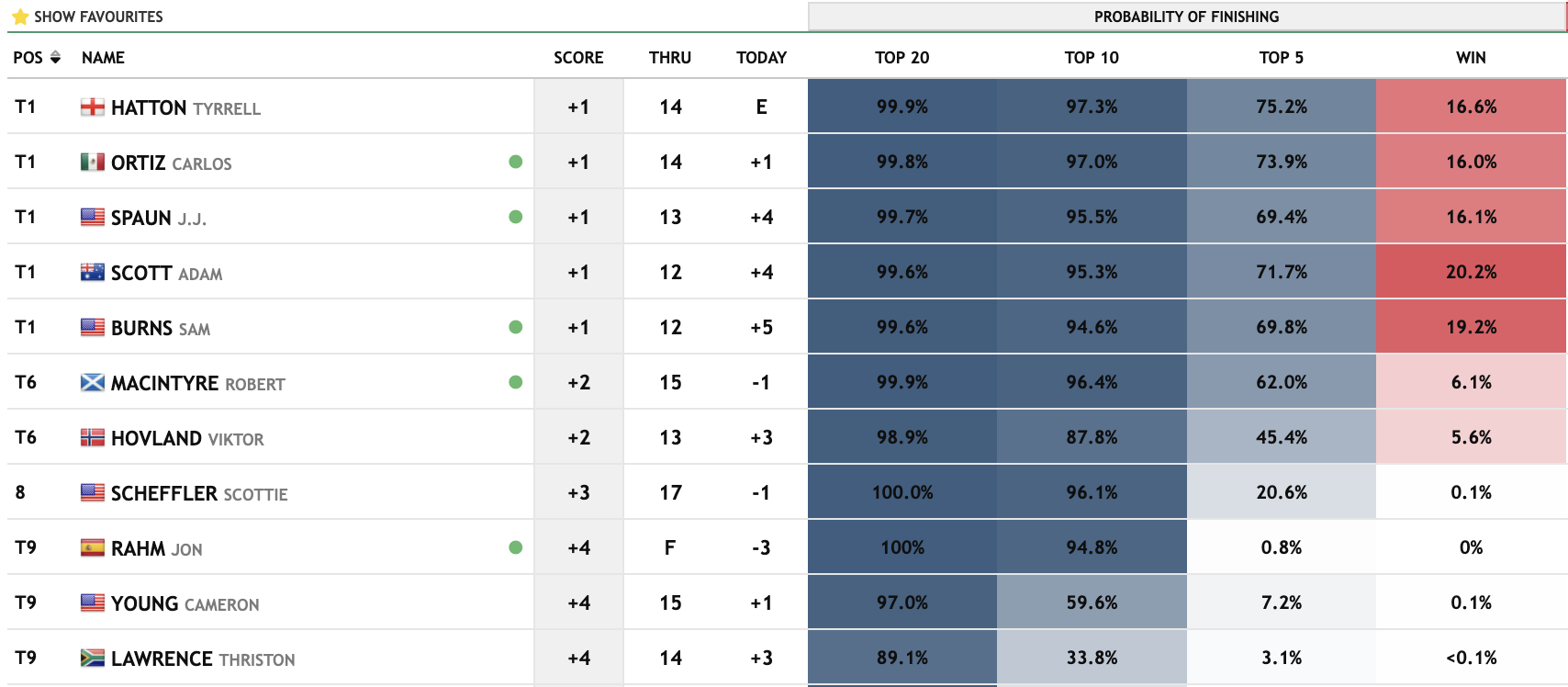
Task: Open Hatton Tyrrell player name link
Action: pyautogui.click(x=185, y=107)
